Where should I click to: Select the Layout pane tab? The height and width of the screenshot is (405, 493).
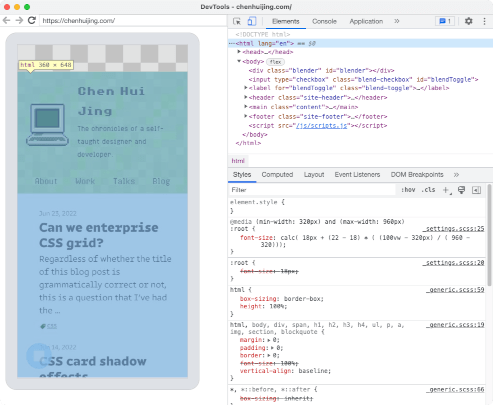tap(314, 175)
